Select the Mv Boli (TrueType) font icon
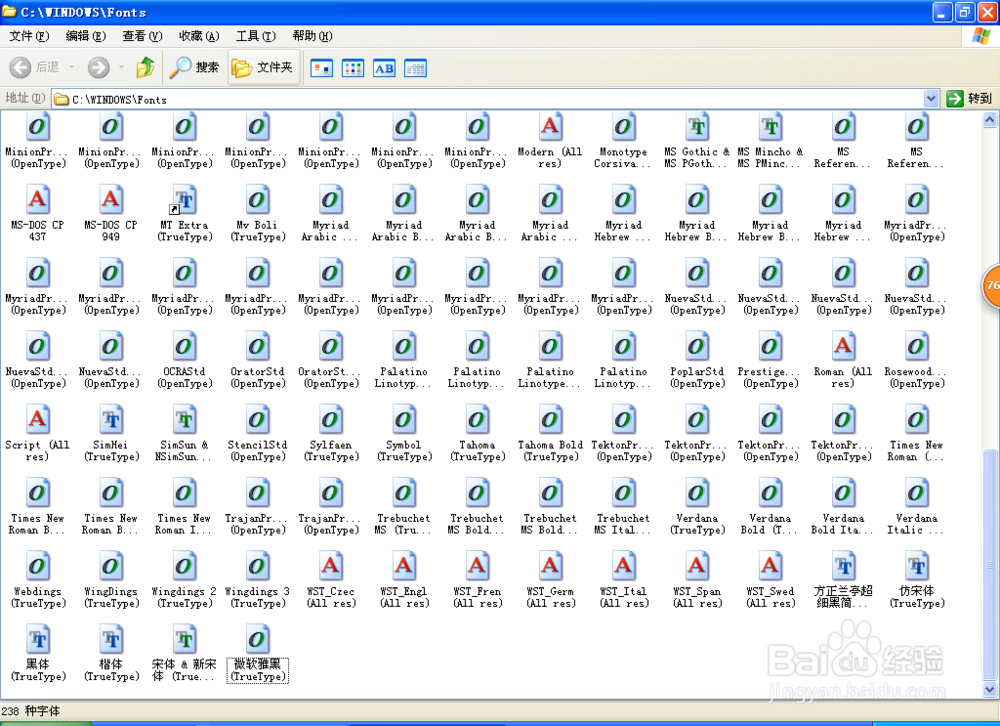This screenshot has width=1000, height=726. point(257,199)
